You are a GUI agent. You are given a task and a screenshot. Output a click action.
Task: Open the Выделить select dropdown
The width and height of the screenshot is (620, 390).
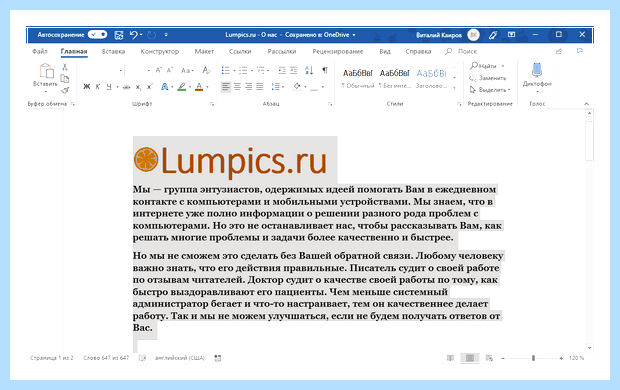tap(490, 90)
